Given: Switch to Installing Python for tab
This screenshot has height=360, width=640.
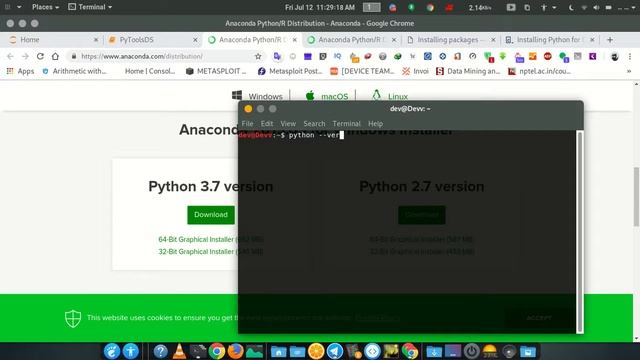Looking at the screenshot, I should [x=550, y=40].
